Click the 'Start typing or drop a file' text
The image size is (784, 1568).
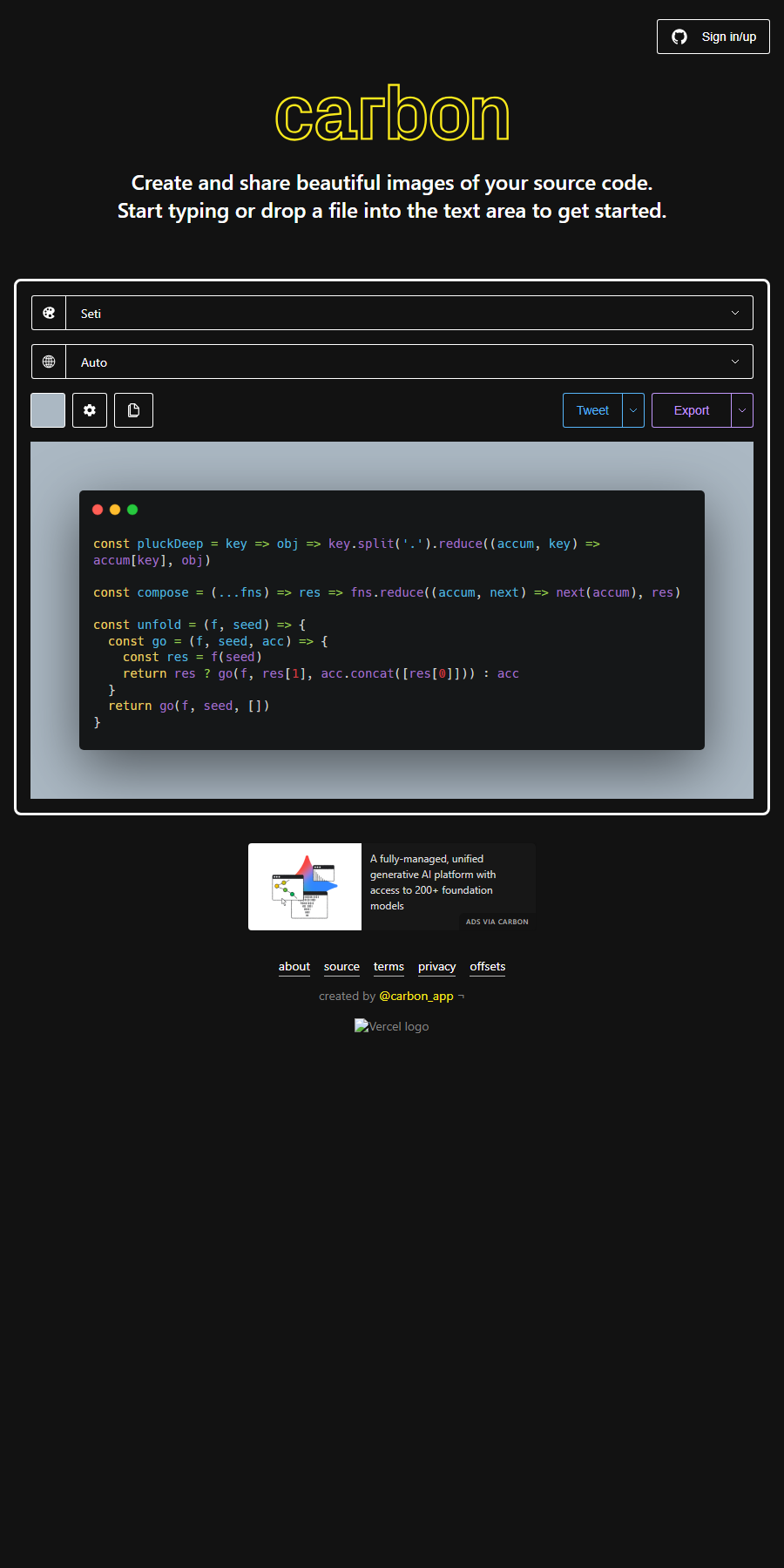coord(392,211)
